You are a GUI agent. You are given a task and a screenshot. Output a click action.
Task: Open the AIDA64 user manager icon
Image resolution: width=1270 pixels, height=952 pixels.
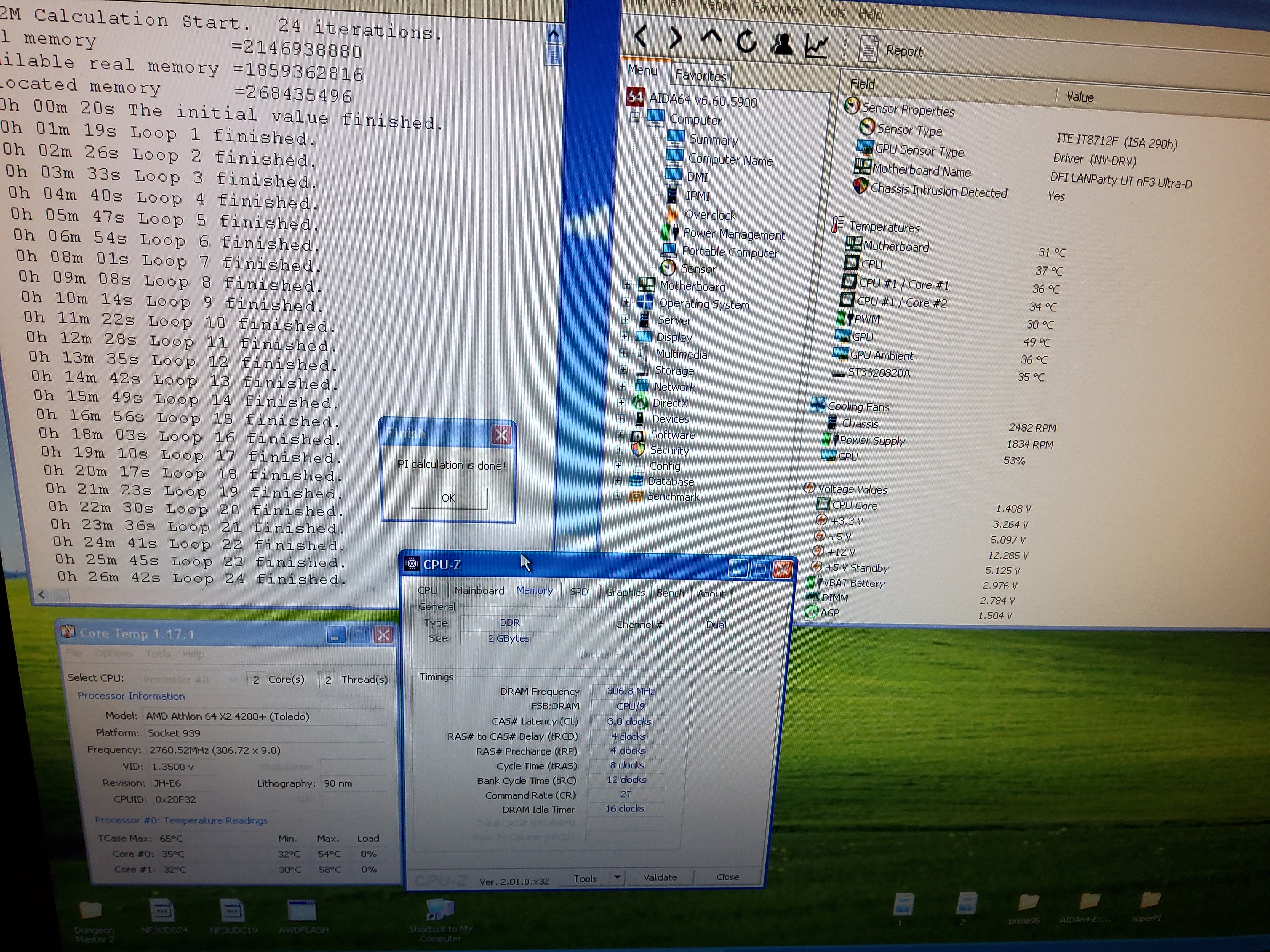click(x=781, y=44)
